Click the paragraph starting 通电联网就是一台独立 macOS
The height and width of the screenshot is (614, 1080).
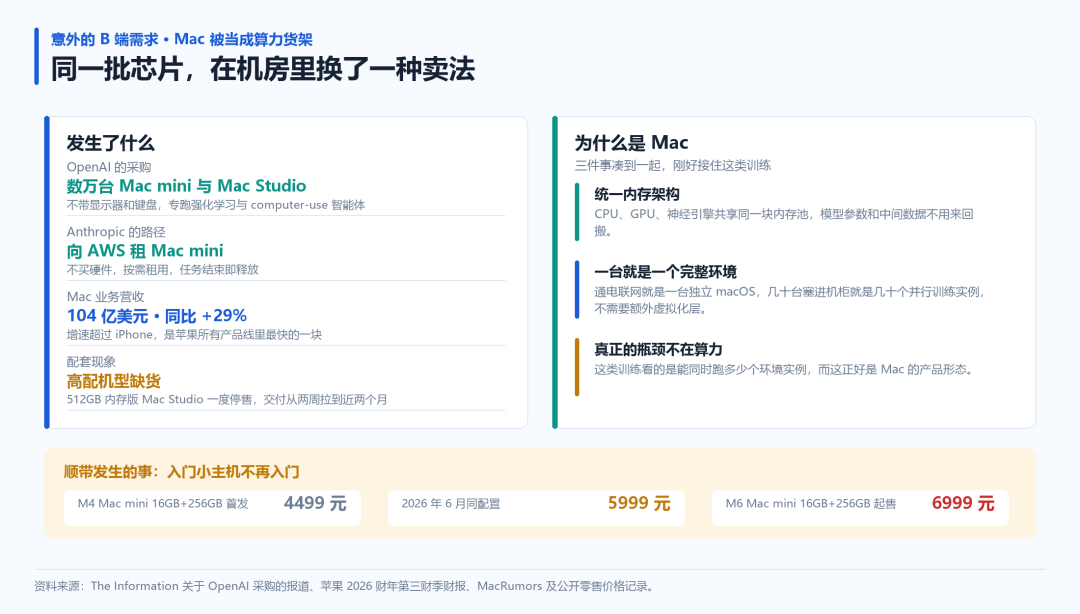click(789, 300)
